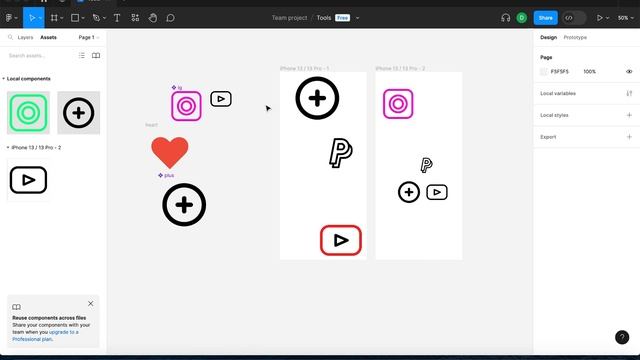Screen dimensions: 640x360
Task: Click the Search assets field
Action: 40,56
